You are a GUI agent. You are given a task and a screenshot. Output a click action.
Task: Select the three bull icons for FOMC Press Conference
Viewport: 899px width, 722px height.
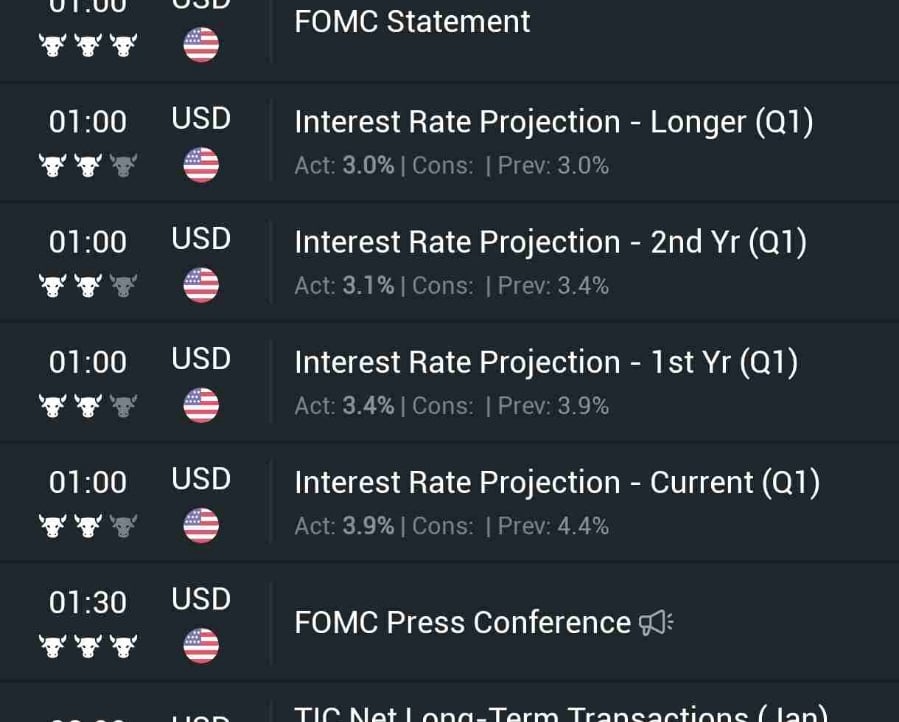tap(88, 646)
